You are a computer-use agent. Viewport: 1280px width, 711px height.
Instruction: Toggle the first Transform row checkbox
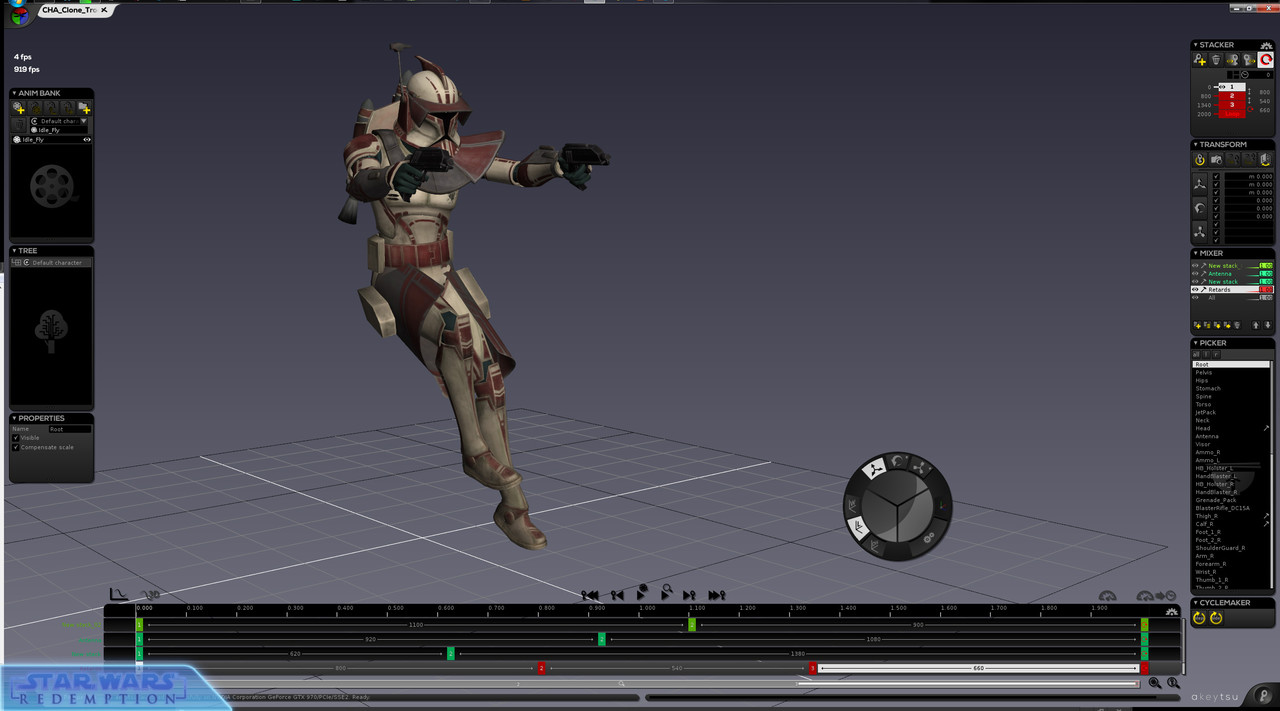1216,177
